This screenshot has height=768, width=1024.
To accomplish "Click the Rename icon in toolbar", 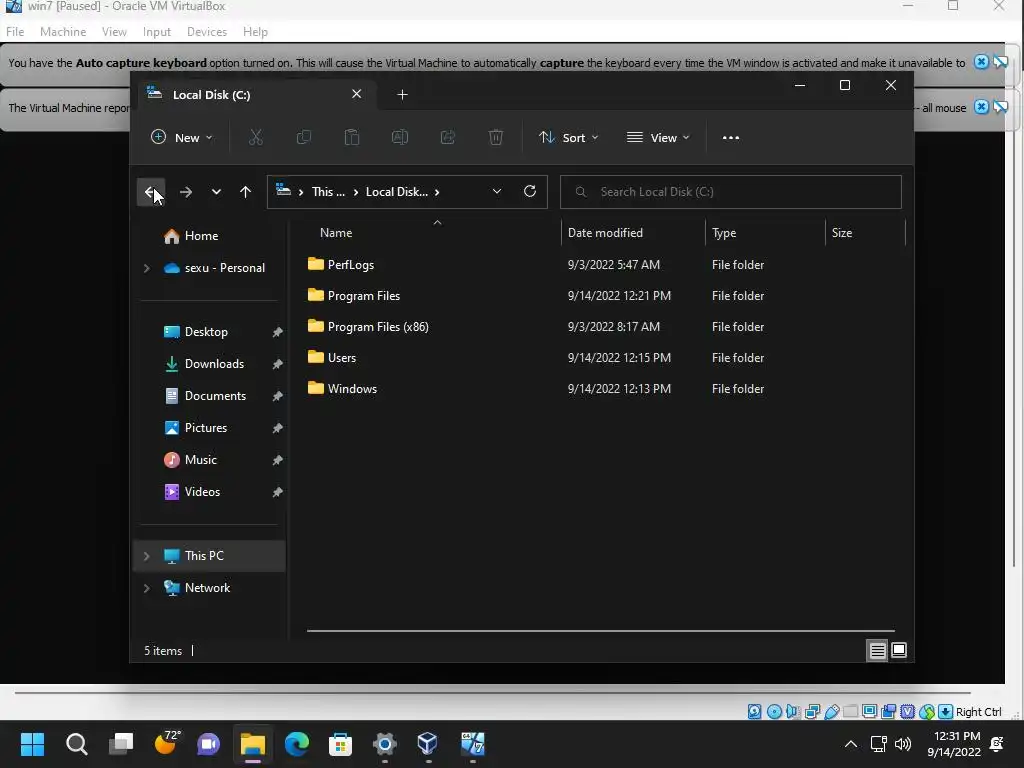I will [x=400, y=137].
